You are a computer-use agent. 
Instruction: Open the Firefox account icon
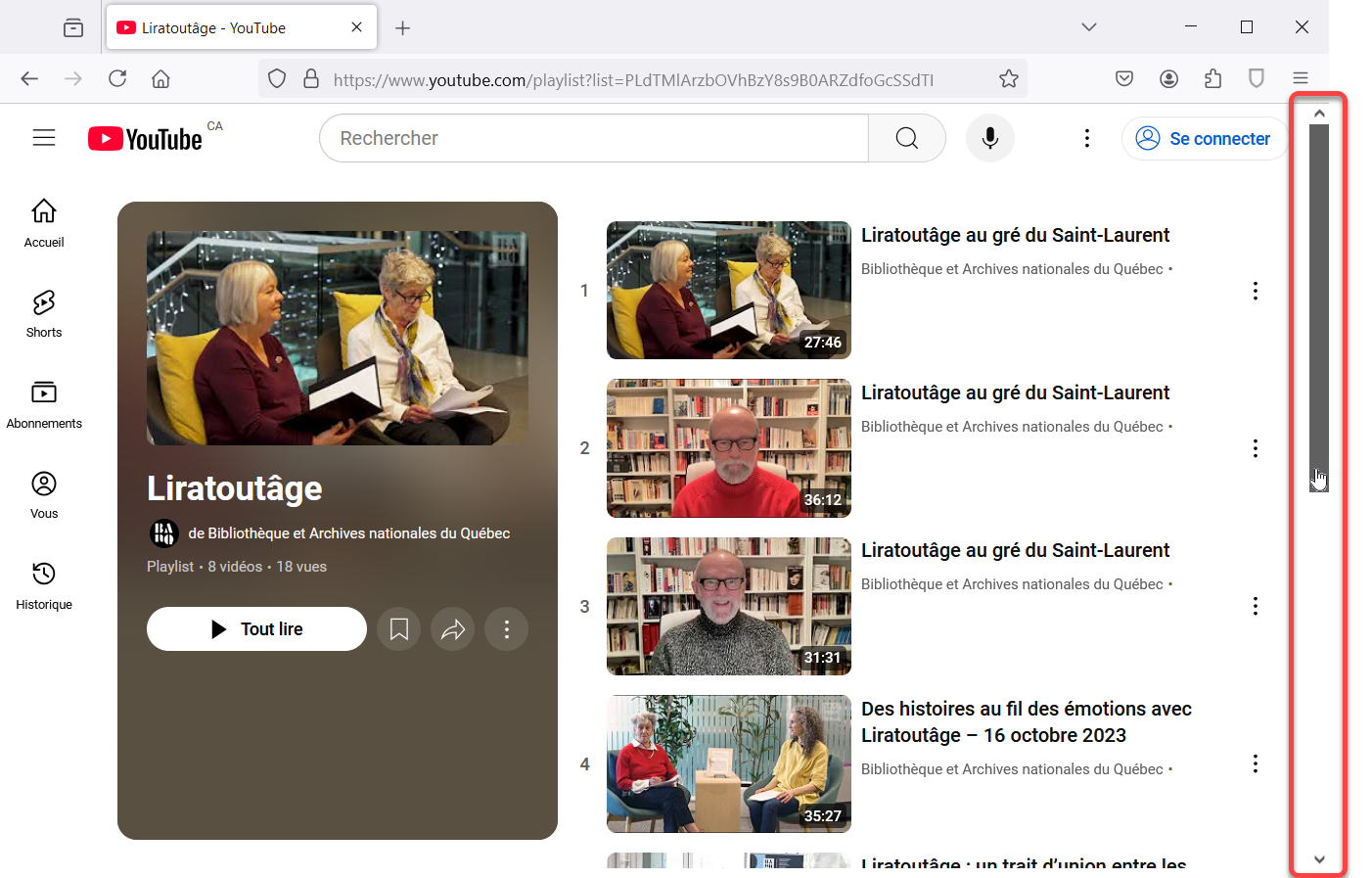pos(1168,78)
